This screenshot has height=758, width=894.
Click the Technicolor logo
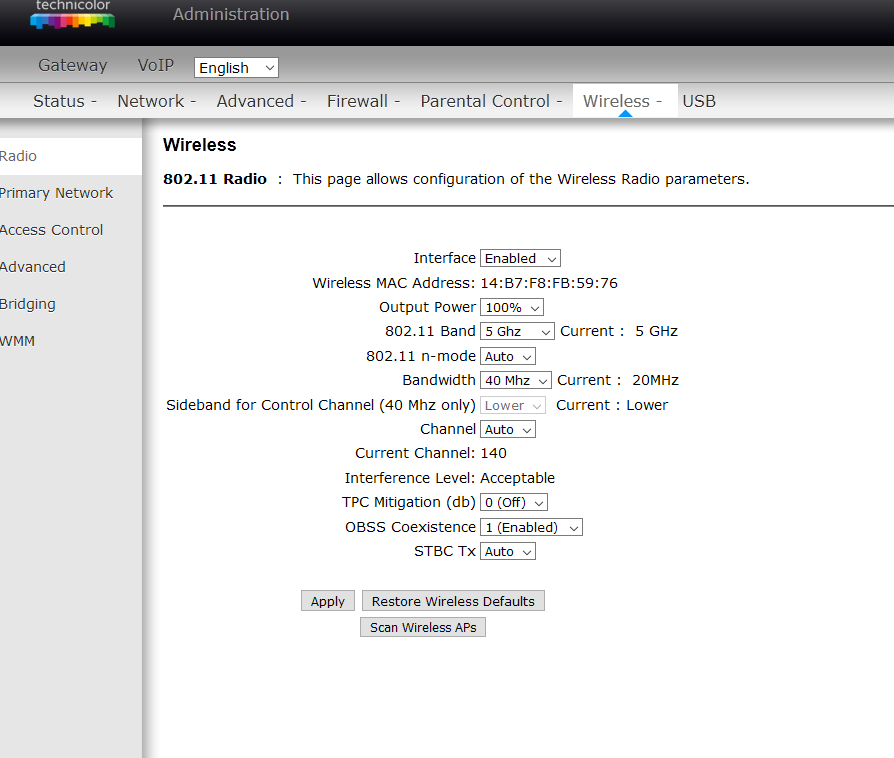click(x=72, y=14)
